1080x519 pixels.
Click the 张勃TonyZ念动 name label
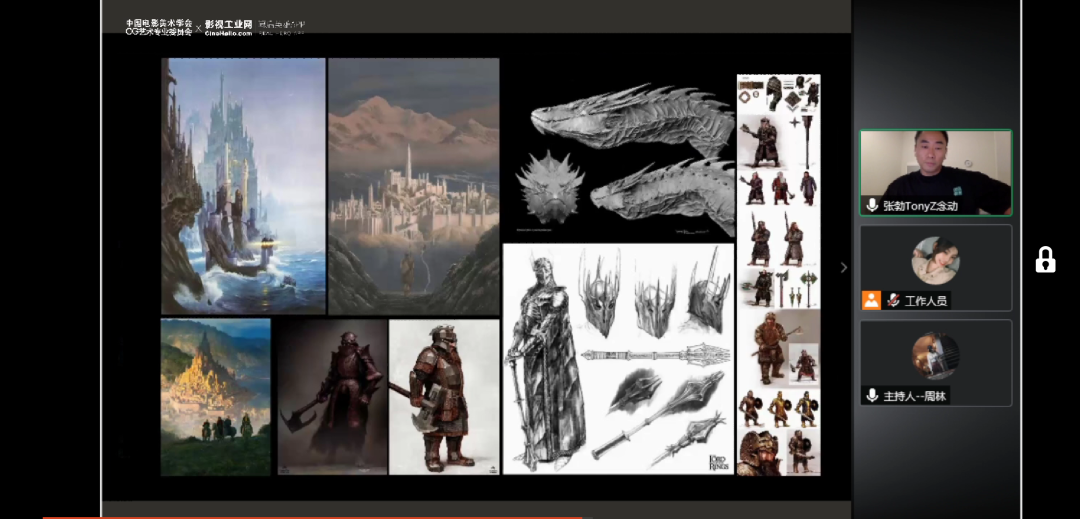920,206
